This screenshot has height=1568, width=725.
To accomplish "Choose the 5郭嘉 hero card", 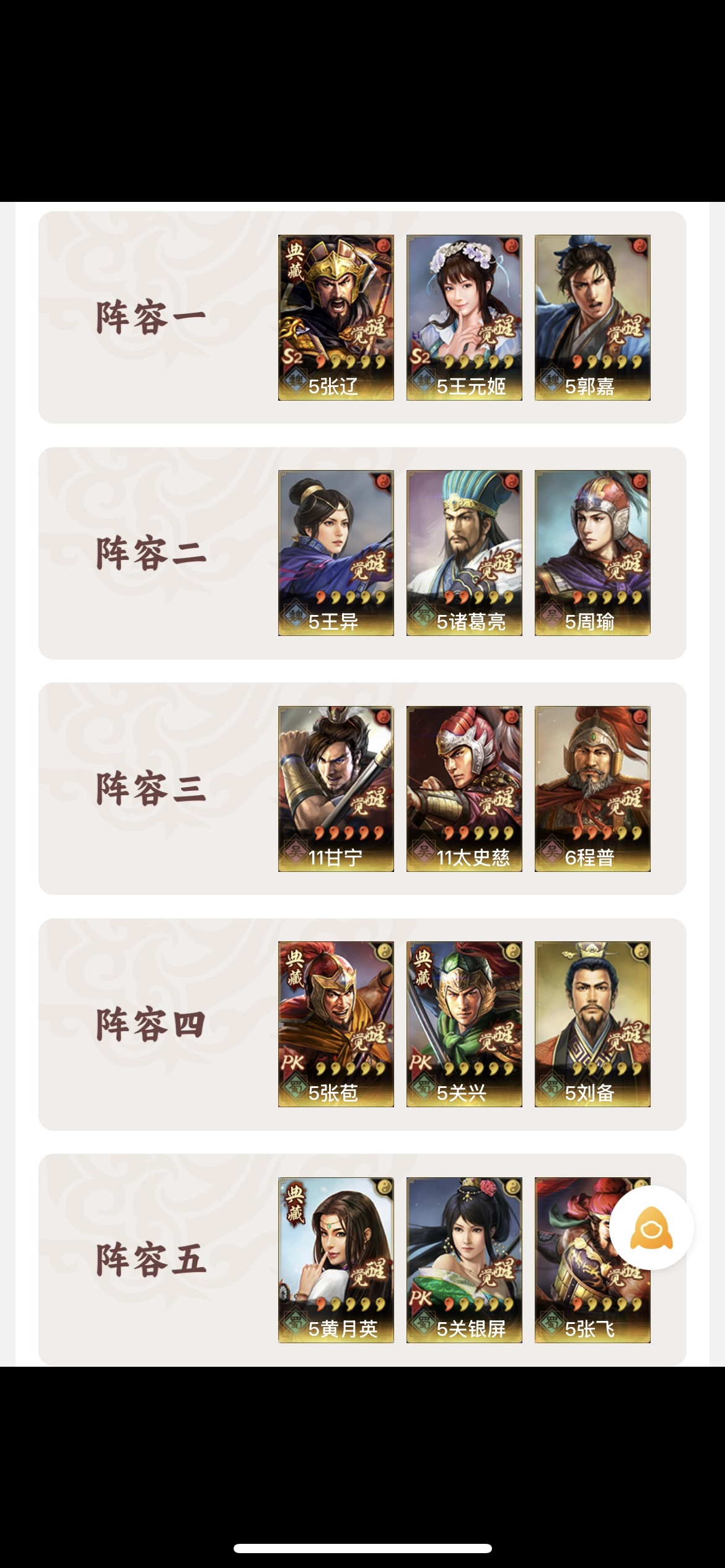I will coord(592,318).
